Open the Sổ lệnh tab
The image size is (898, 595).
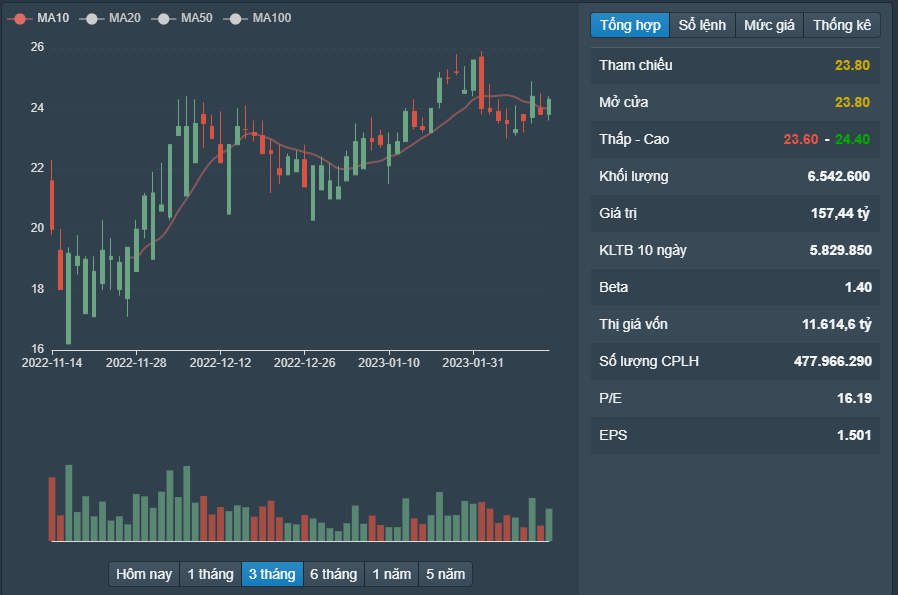coord(702,25)
